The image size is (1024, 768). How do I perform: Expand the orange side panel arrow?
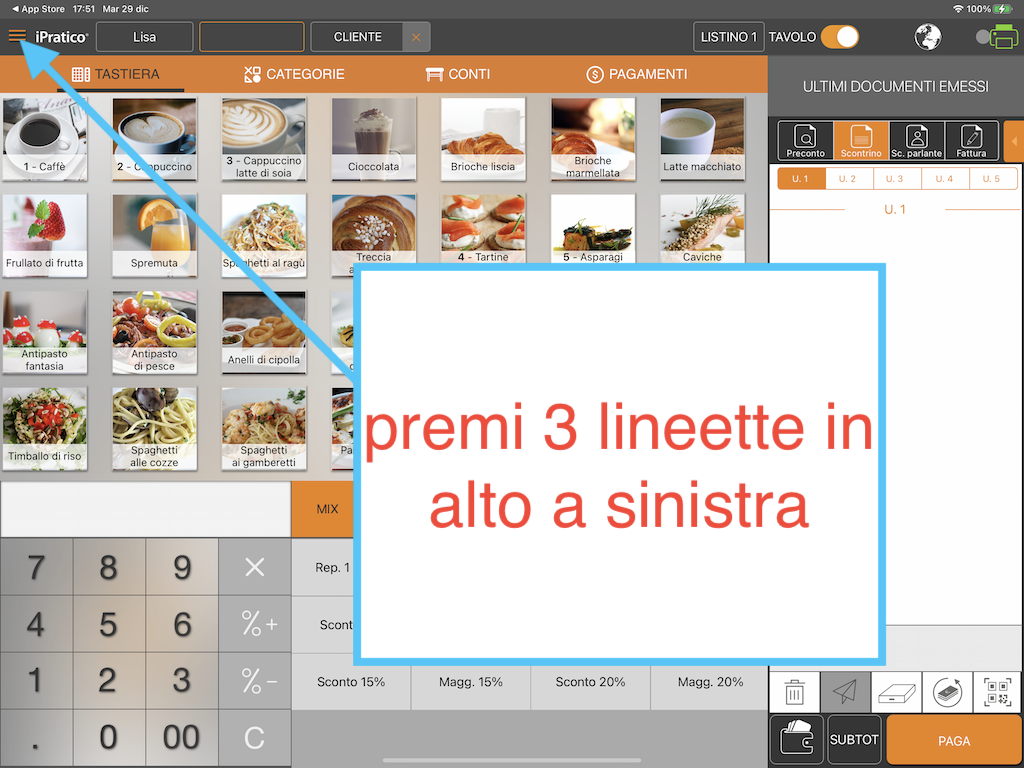point(1014,140)
